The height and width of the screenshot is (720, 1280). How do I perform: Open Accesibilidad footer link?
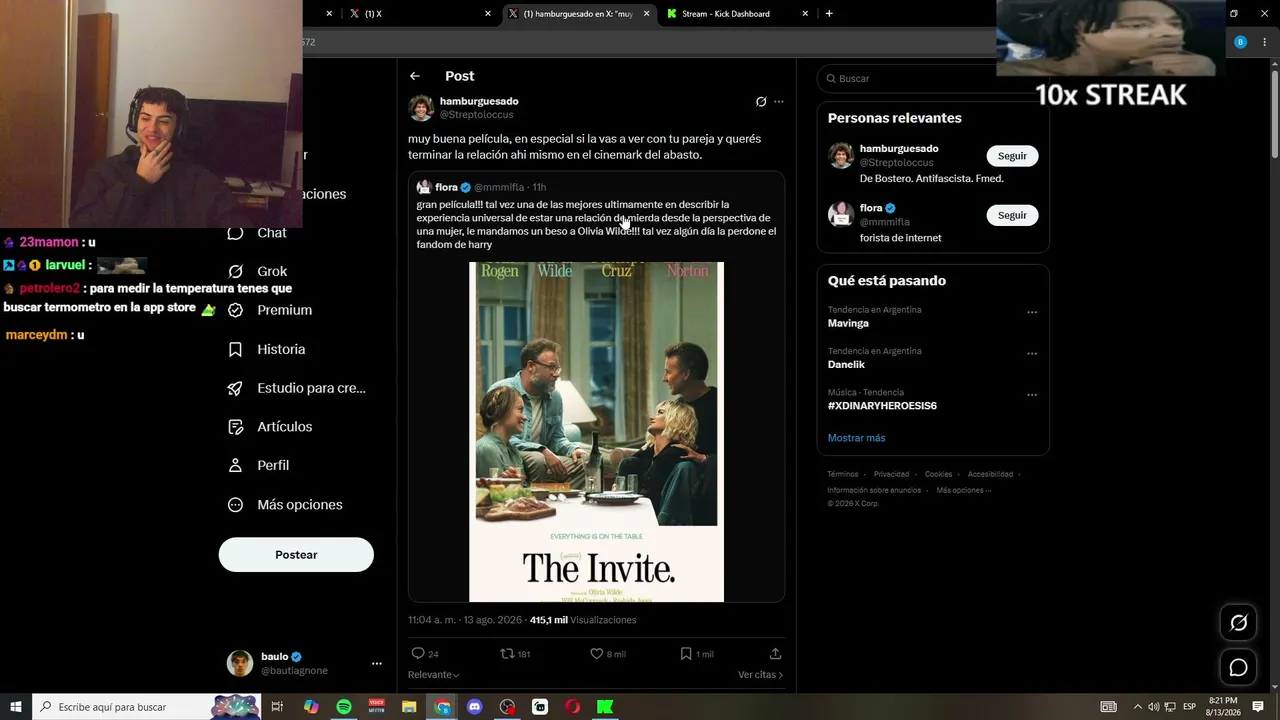pos(990,474)
